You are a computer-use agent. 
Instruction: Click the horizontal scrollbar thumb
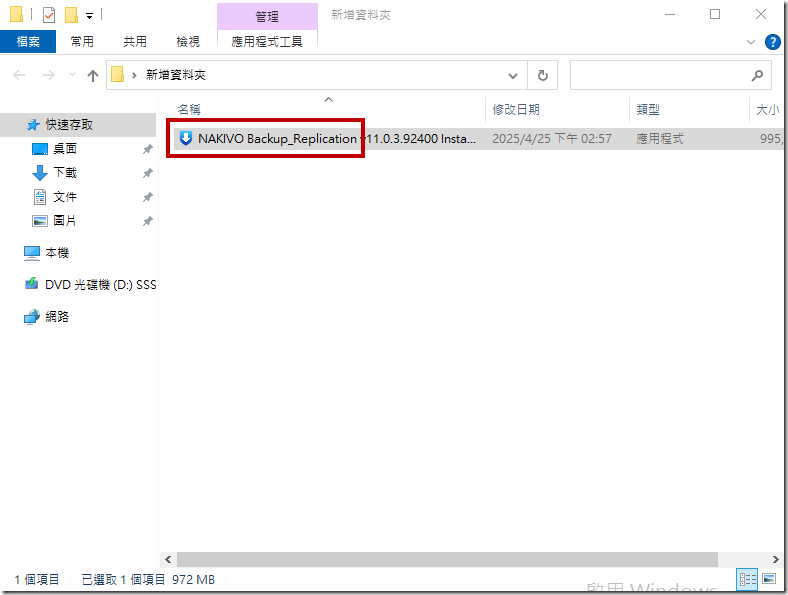(x=447, y=559)
